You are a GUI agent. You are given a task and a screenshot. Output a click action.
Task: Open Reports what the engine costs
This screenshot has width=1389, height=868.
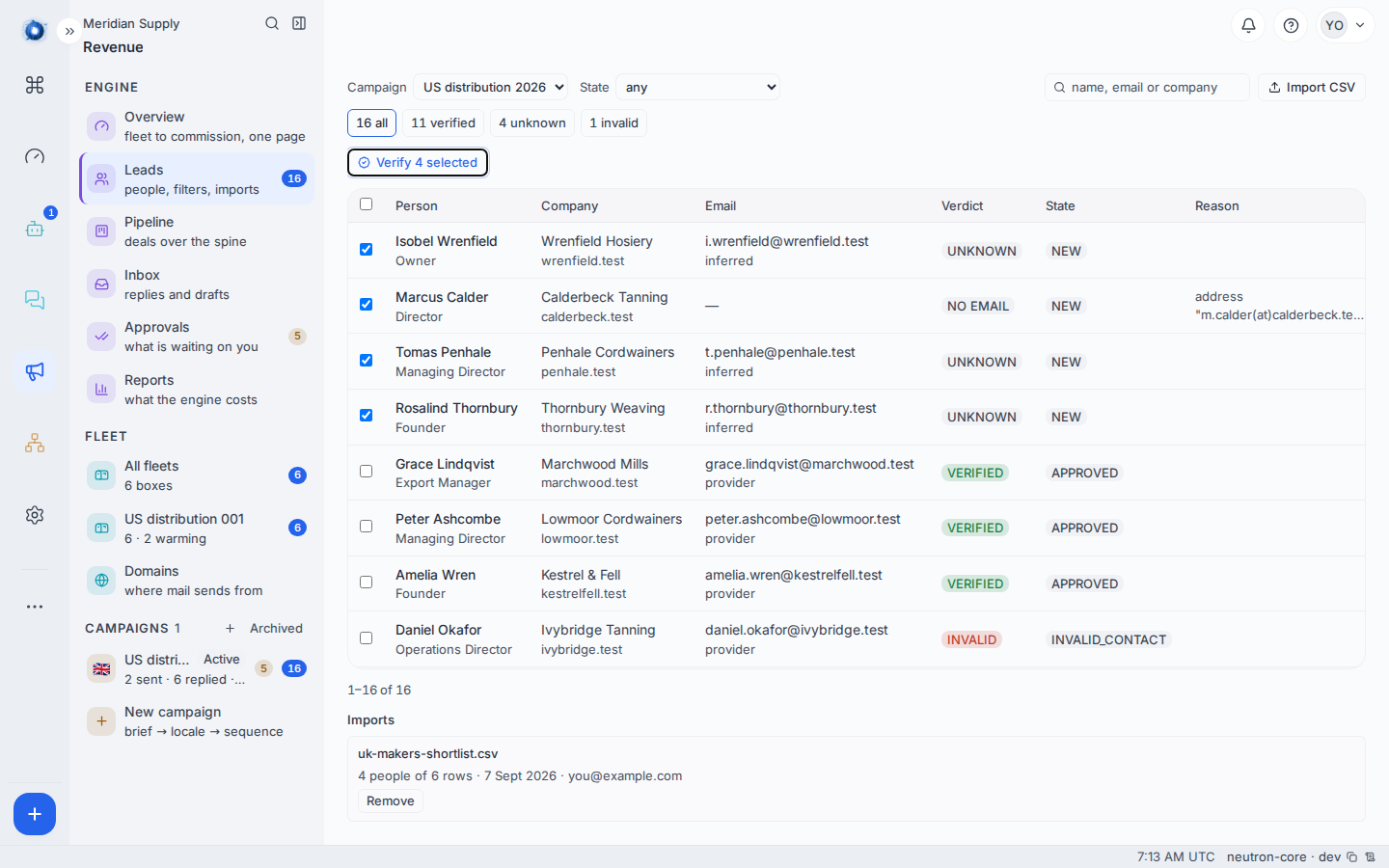point(197,390)
